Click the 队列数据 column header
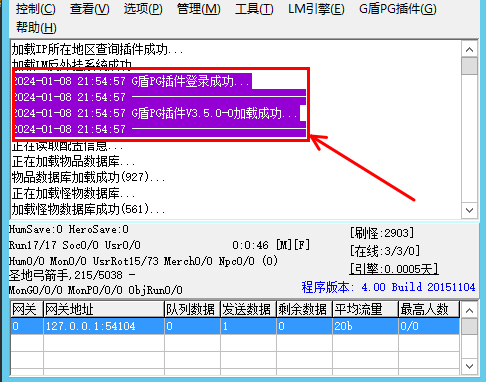 click(192, 309)
